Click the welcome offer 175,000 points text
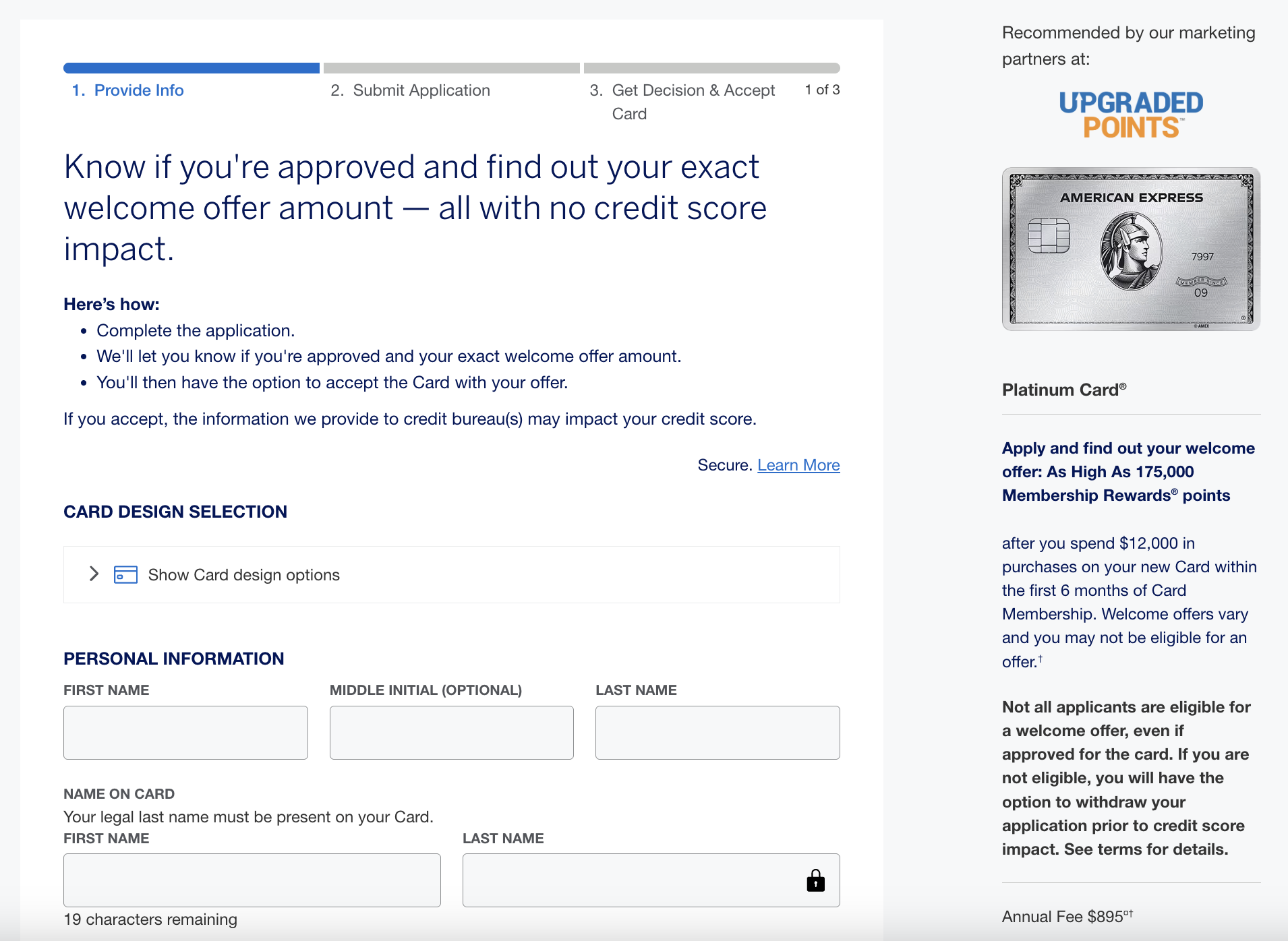The image size is (1288, 941). coord(1128,472)
